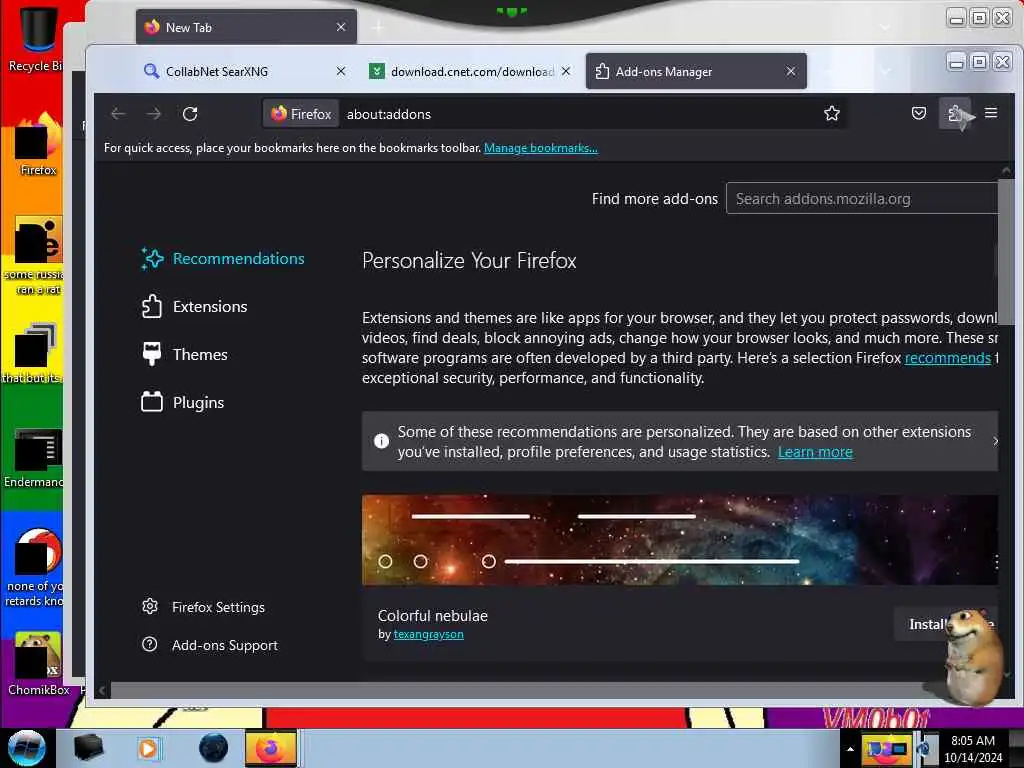Open the dark globe taskbar icon
1024x768 pixels.
point(214,748)
